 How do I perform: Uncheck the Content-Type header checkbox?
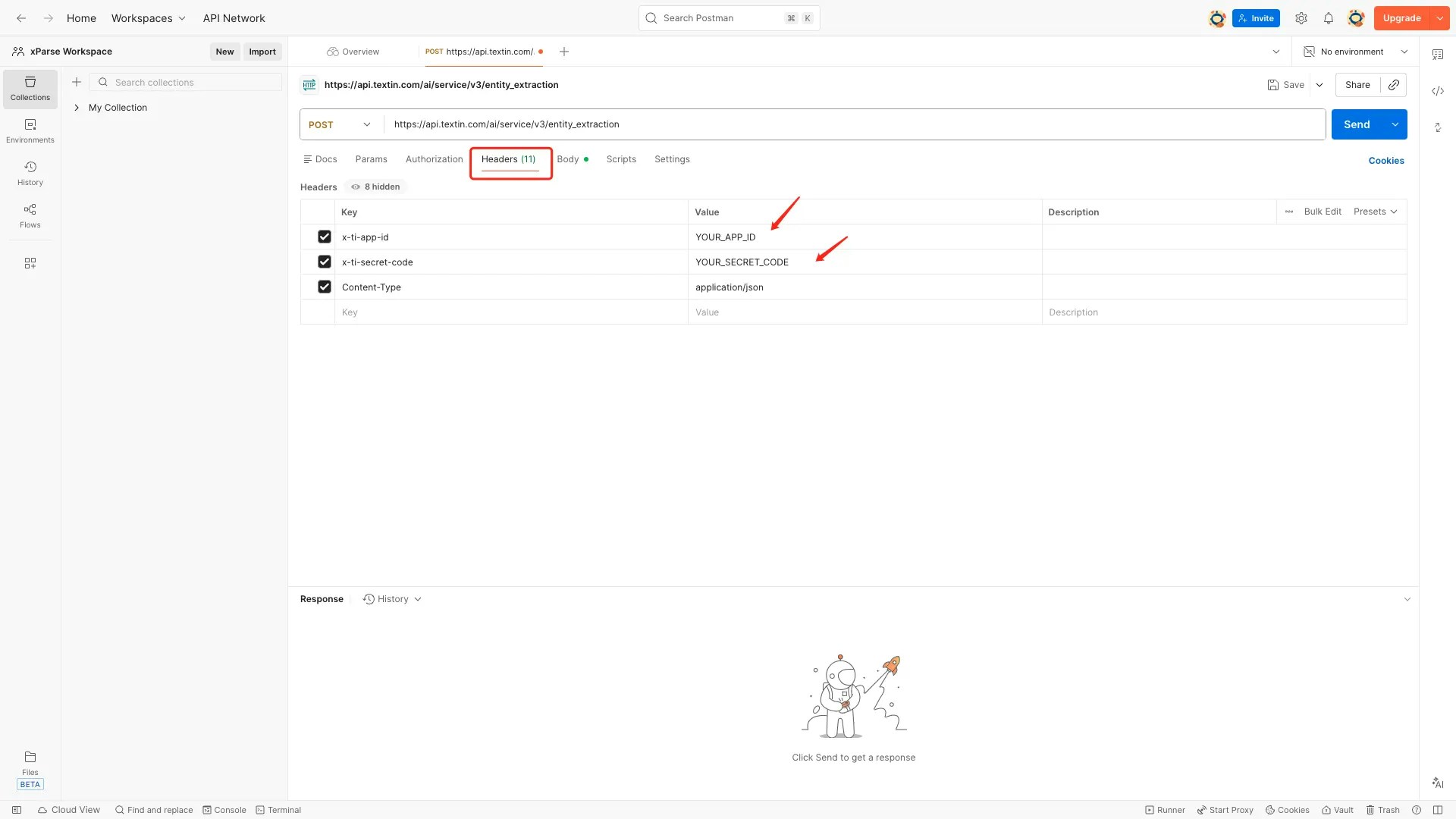(x=325, y=287)
